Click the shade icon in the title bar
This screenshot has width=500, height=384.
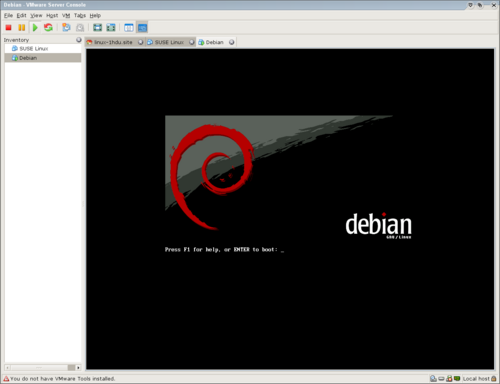[470, 5]
